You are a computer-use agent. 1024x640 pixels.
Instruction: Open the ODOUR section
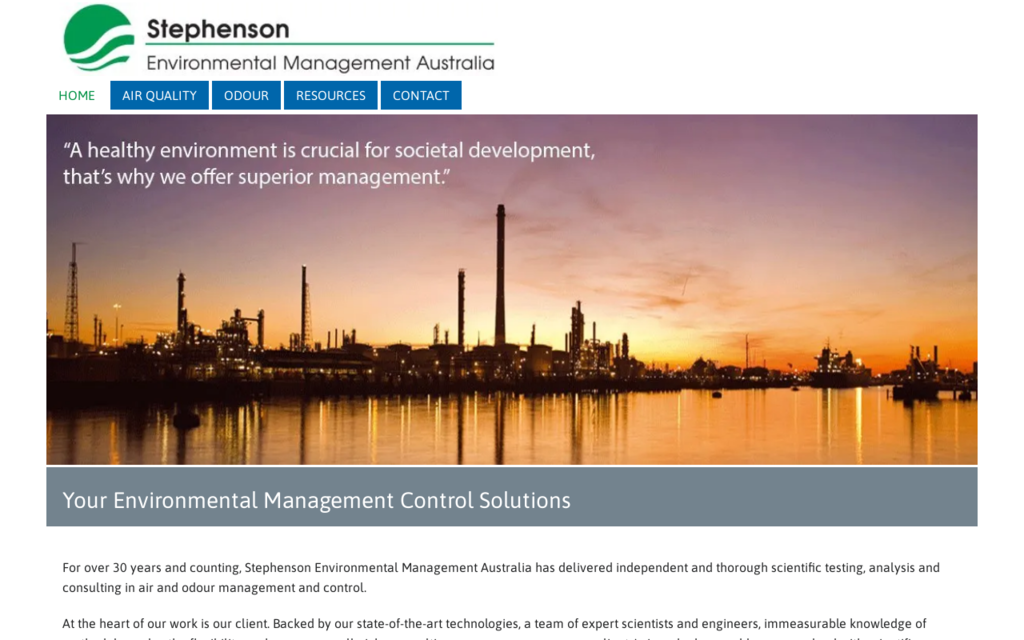coord(246,95)
